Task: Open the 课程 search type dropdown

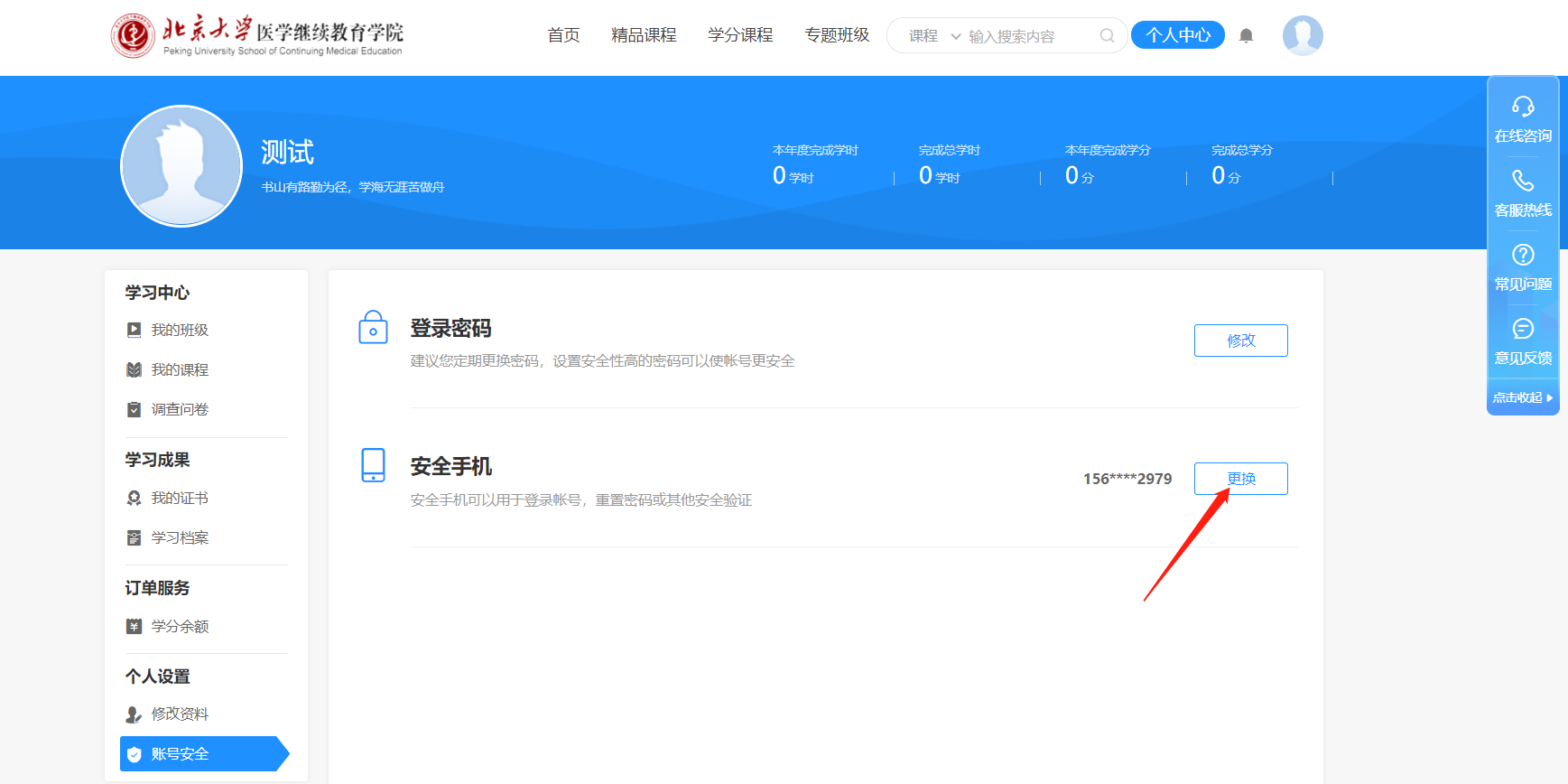Action: pyautogui.click(x=934, y=36)
